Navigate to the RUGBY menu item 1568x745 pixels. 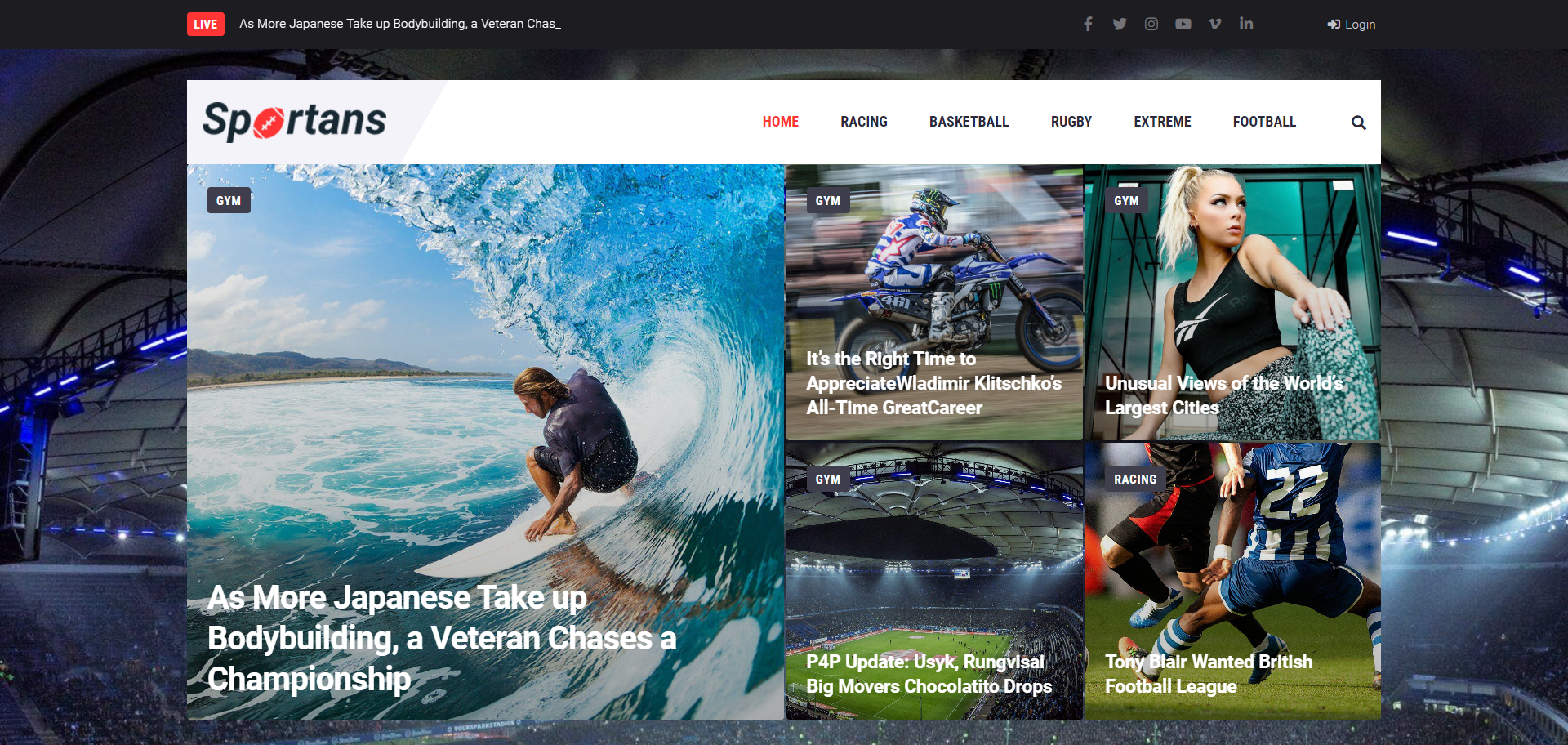[1071, 122]
